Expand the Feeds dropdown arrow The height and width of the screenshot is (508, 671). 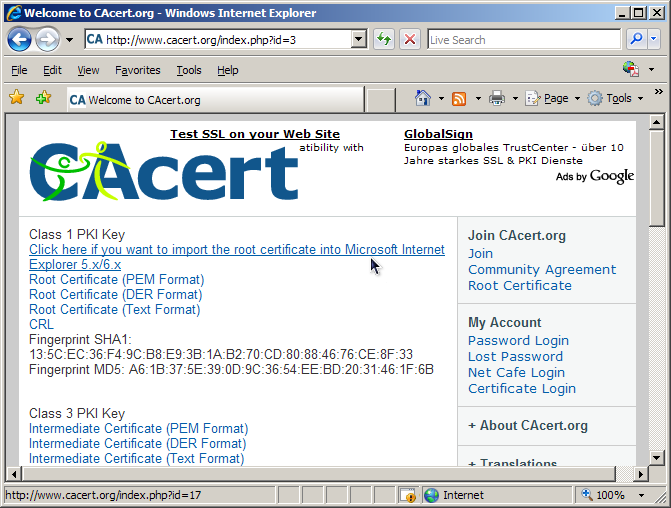tap(478, 99)
